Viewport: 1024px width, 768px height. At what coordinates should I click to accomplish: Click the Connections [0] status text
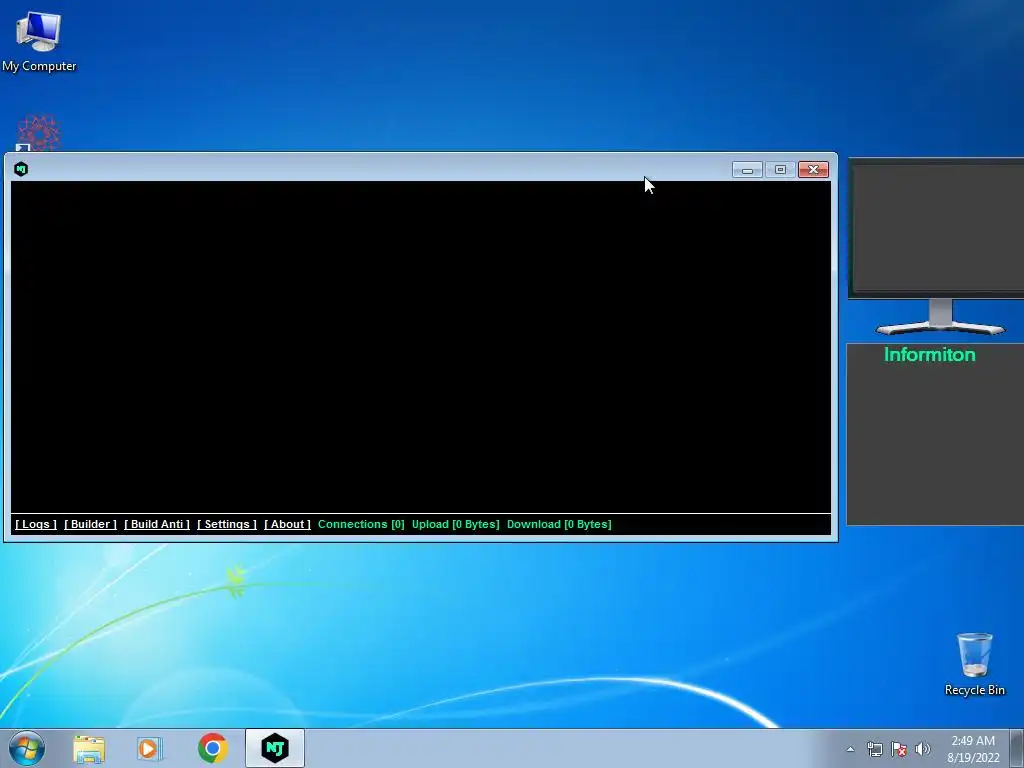pyautogui.click(x=361, y=524)
